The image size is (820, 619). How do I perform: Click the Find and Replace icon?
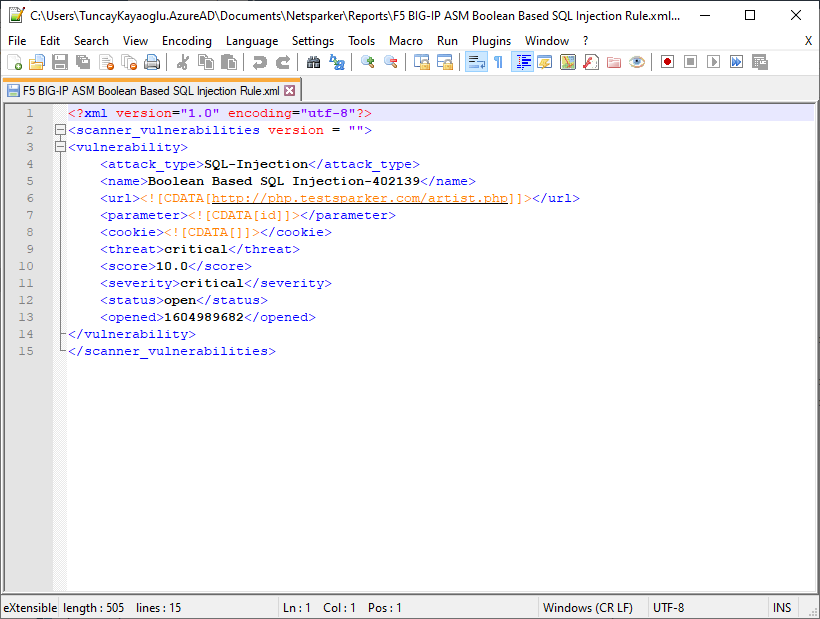[337, 62]
